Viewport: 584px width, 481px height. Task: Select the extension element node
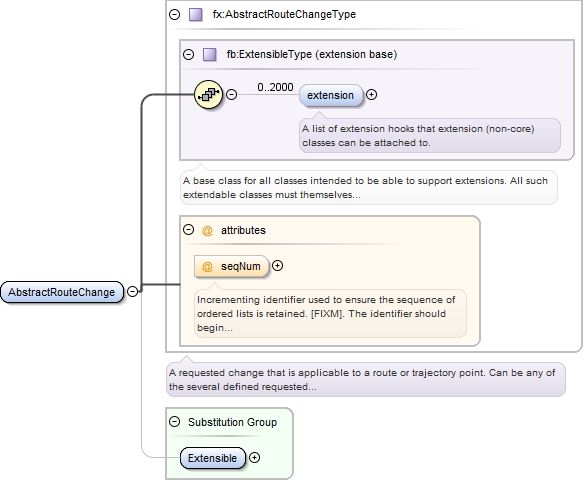click(330, 95)
